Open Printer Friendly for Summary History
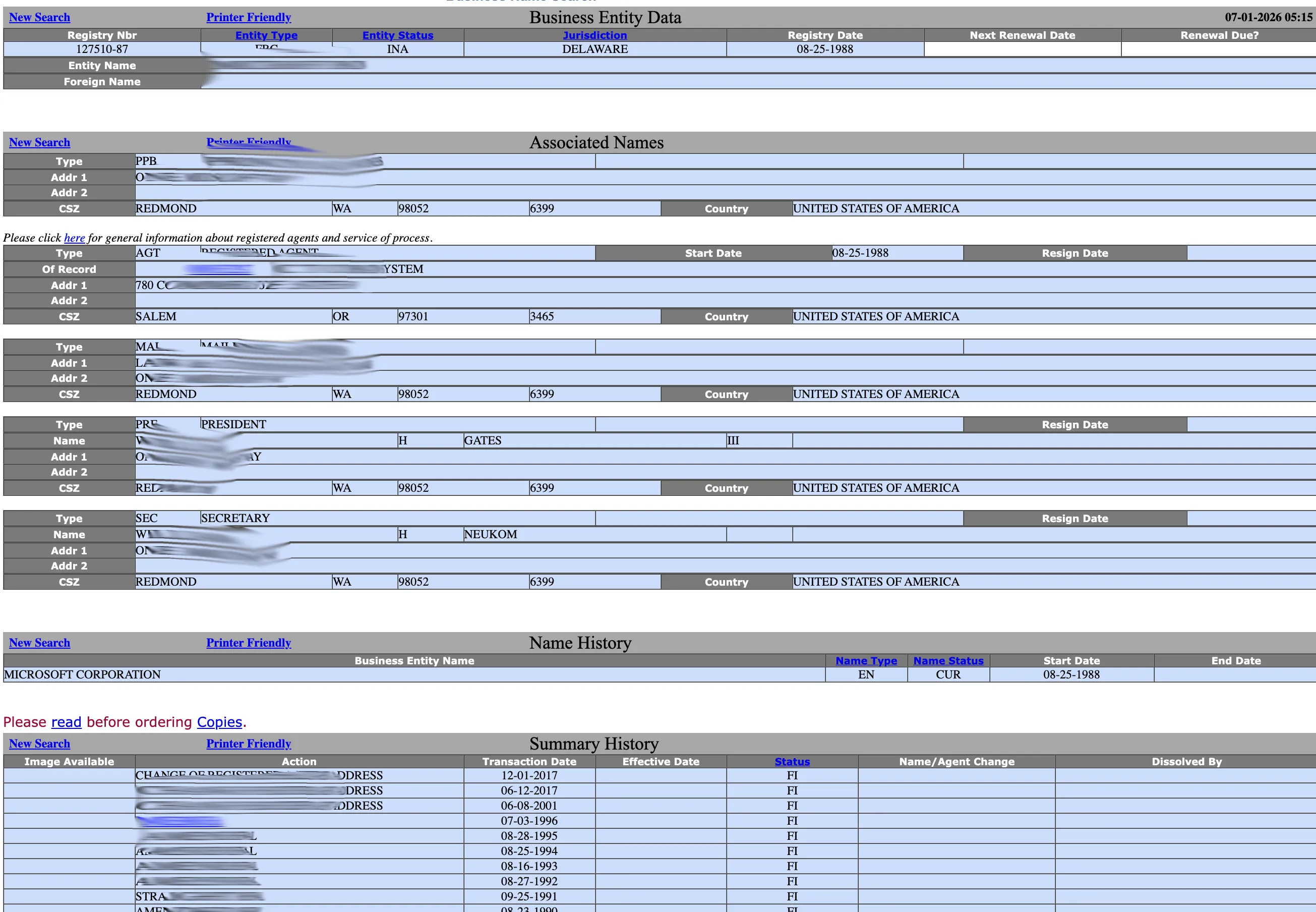 click(x=249, y=744)
